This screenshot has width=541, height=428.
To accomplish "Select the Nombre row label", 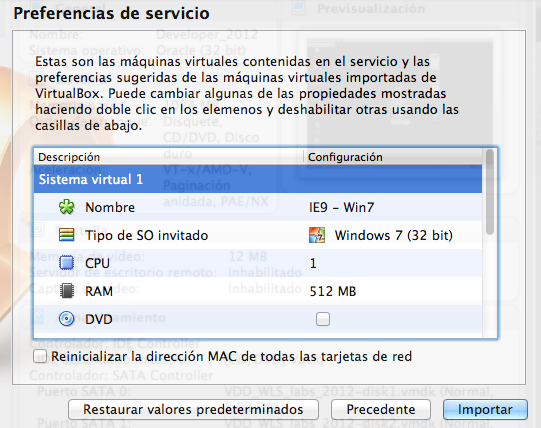I will click(x=110, y=207).
